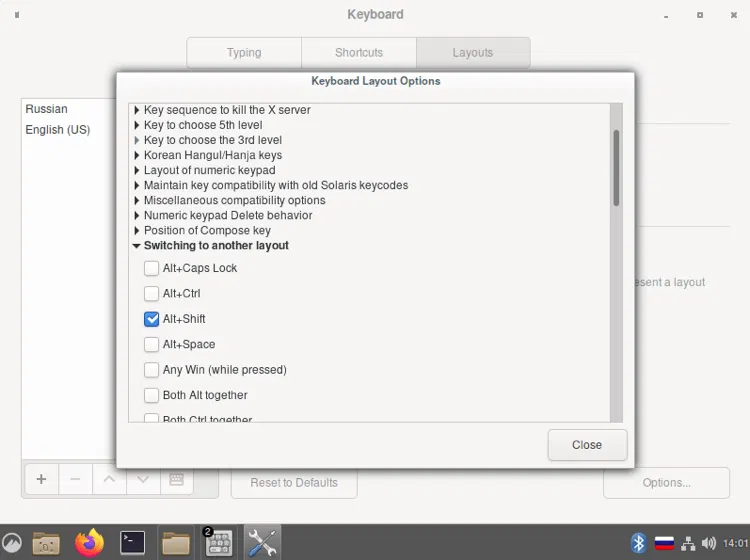Screen dimensions: 750x560
Task: Select Russian in the layouts list
Action: pyautogui.click(x=46, y=109)
